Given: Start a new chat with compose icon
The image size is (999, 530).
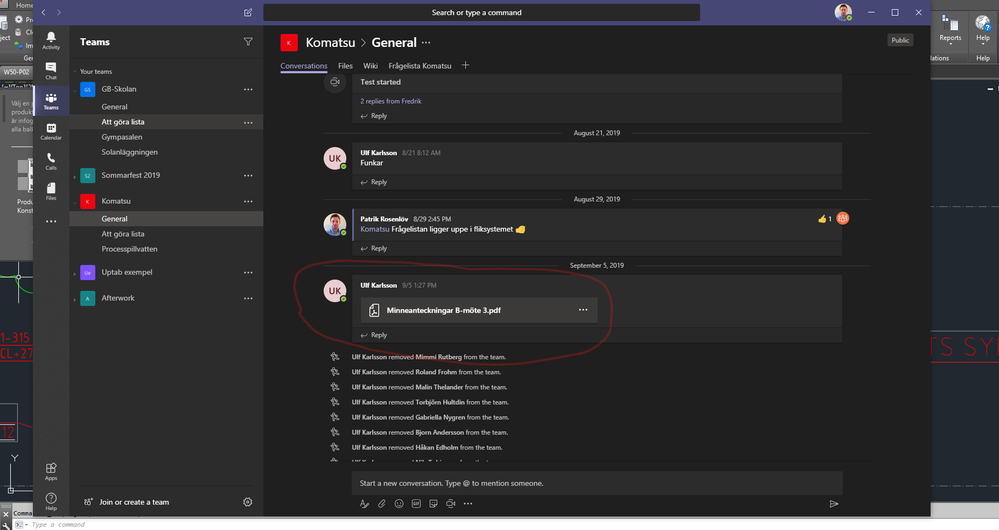Looking at the screenshot, I should (x=248, y=12).
